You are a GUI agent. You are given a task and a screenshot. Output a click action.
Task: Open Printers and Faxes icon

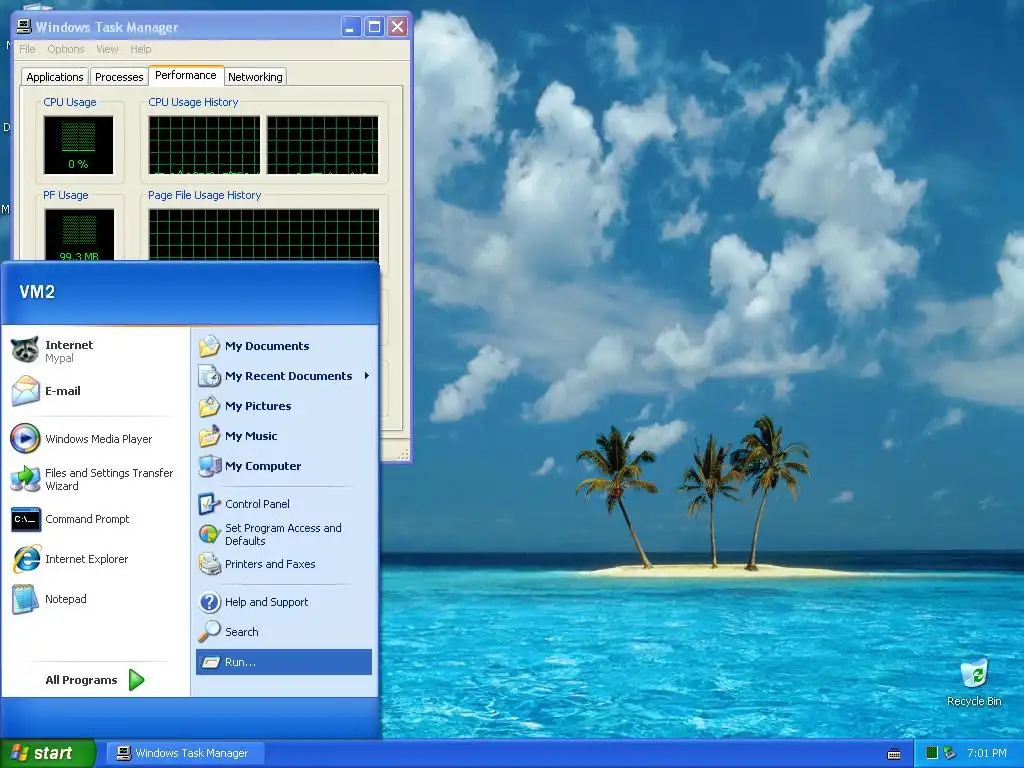coord(209,564)
